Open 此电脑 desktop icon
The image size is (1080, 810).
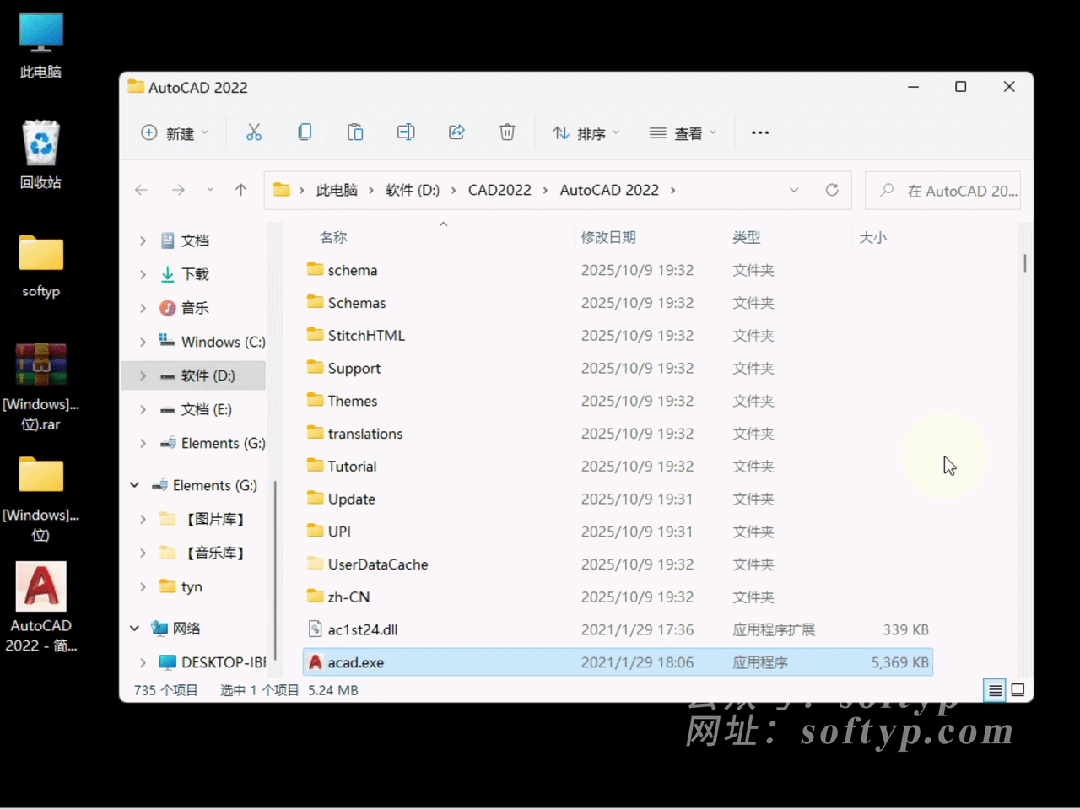pyautogui.click(x=41, y=45)
